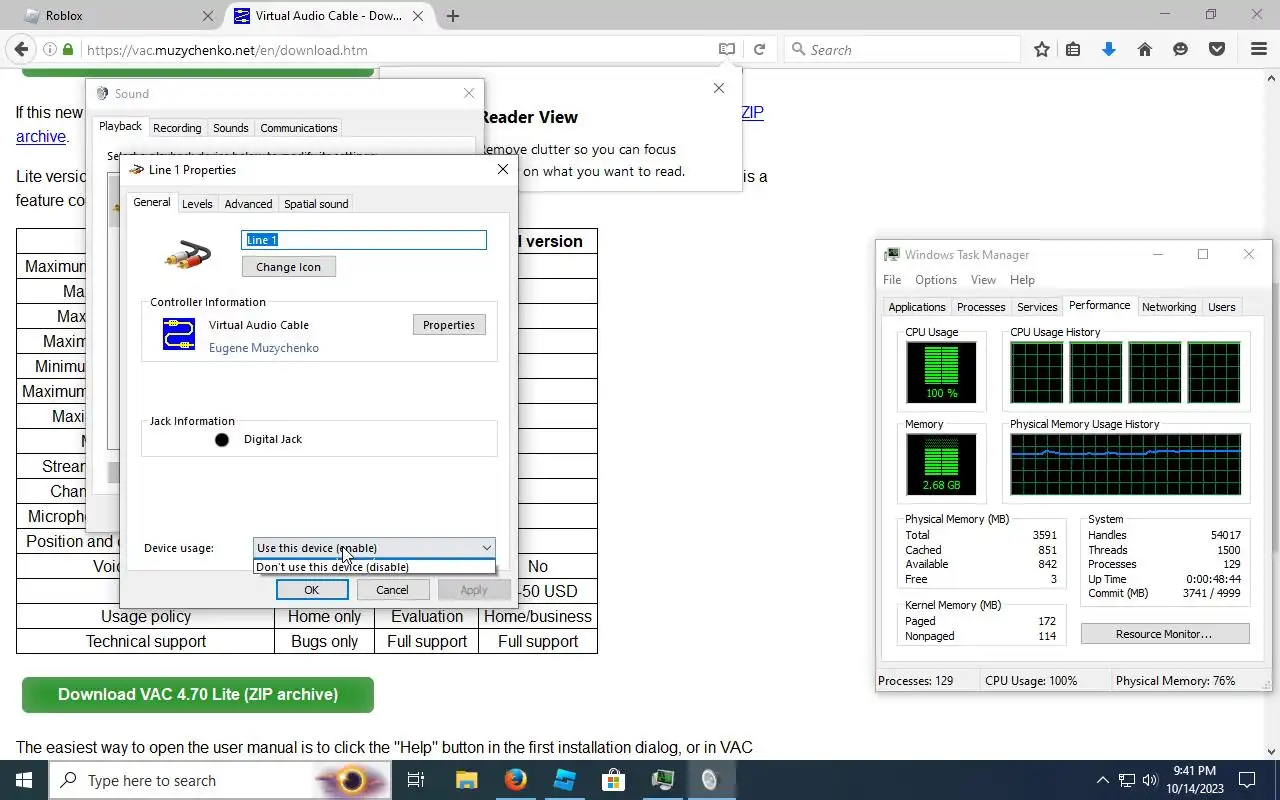This screenshot has width=1280, height=800.
Task: Open network tray icon
Action: click(1127, 780)
